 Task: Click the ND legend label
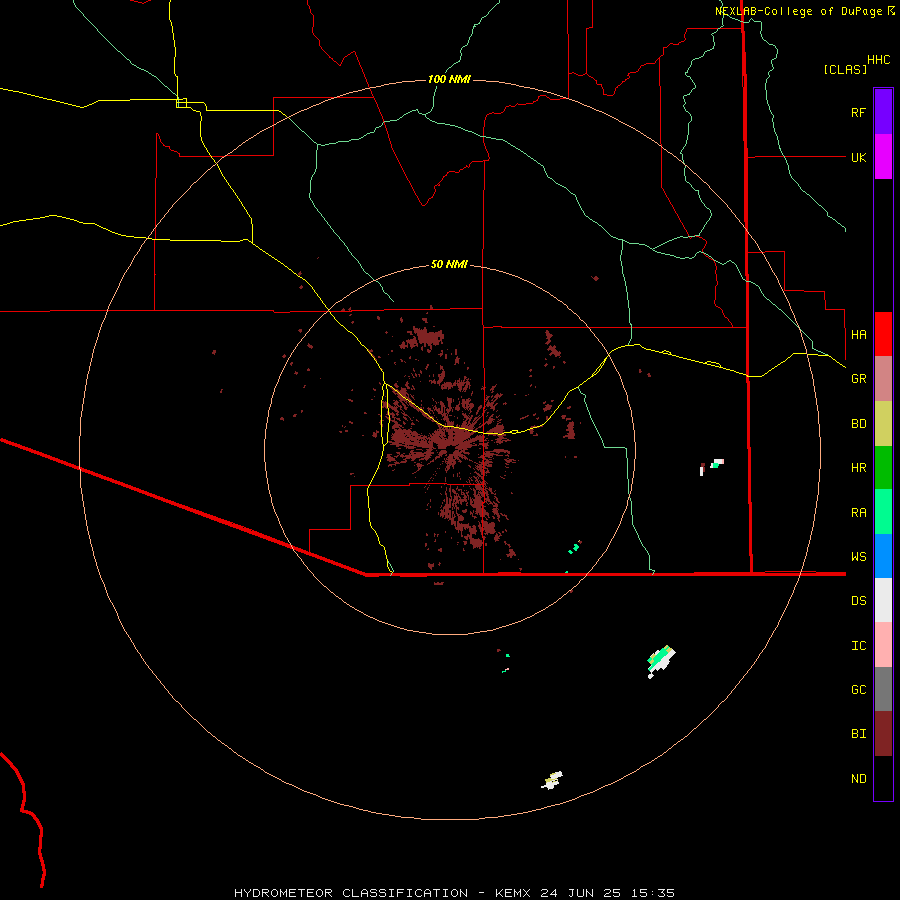point(858,779)
